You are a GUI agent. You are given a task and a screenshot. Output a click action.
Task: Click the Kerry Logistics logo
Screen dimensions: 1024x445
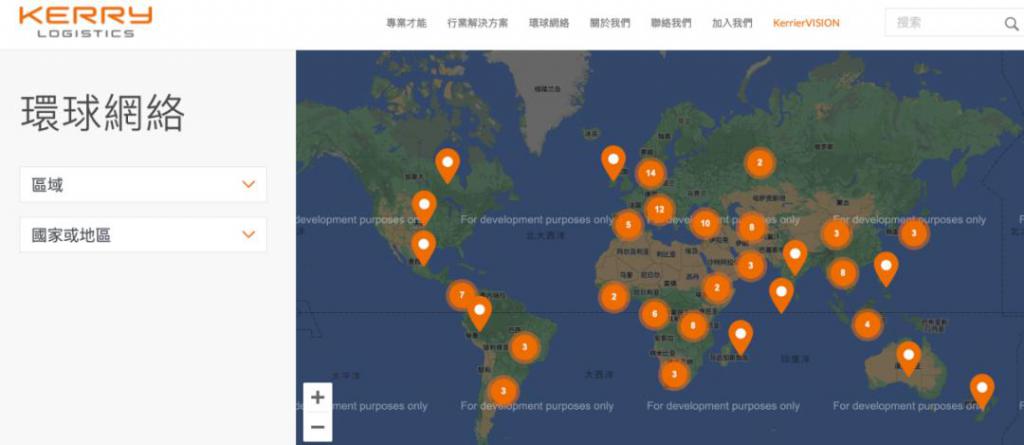point(85,21)
